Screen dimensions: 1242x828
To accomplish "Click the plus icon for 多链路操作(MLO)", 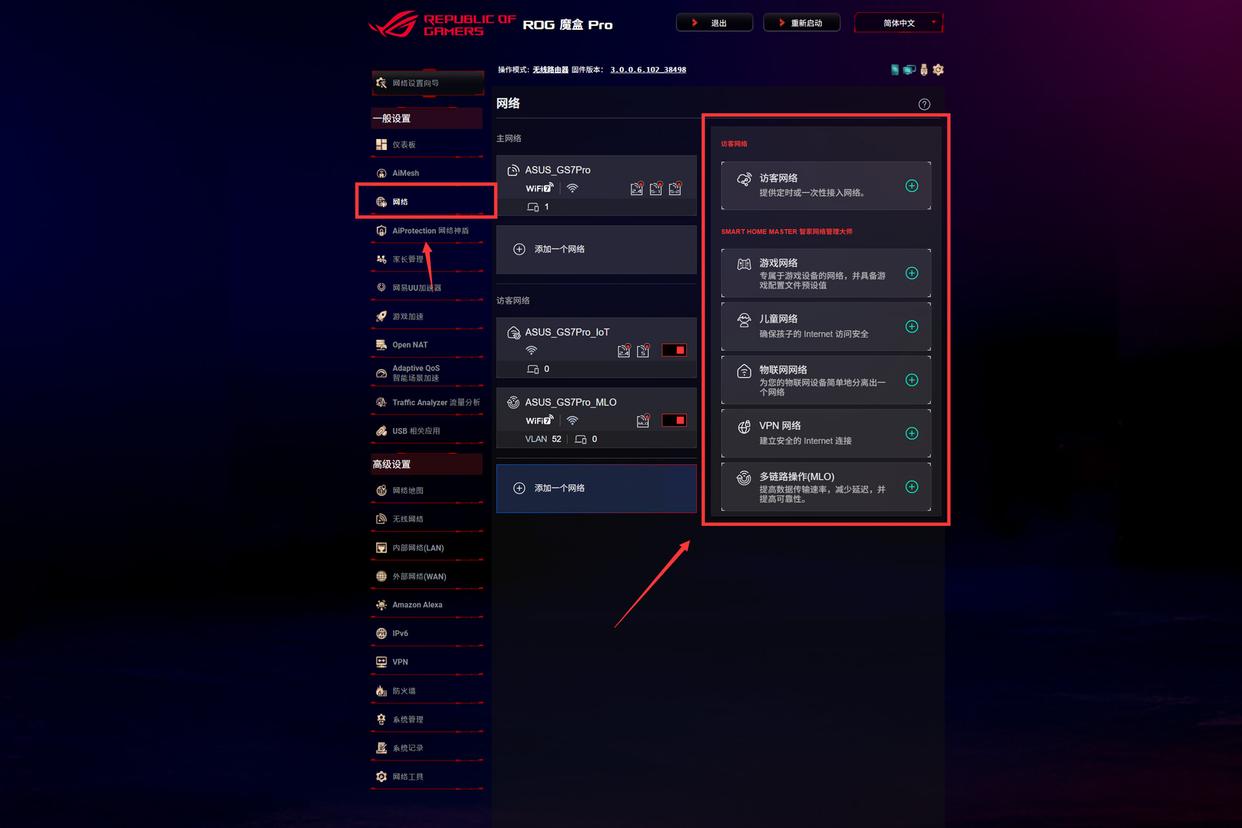I will click(911, 487).
